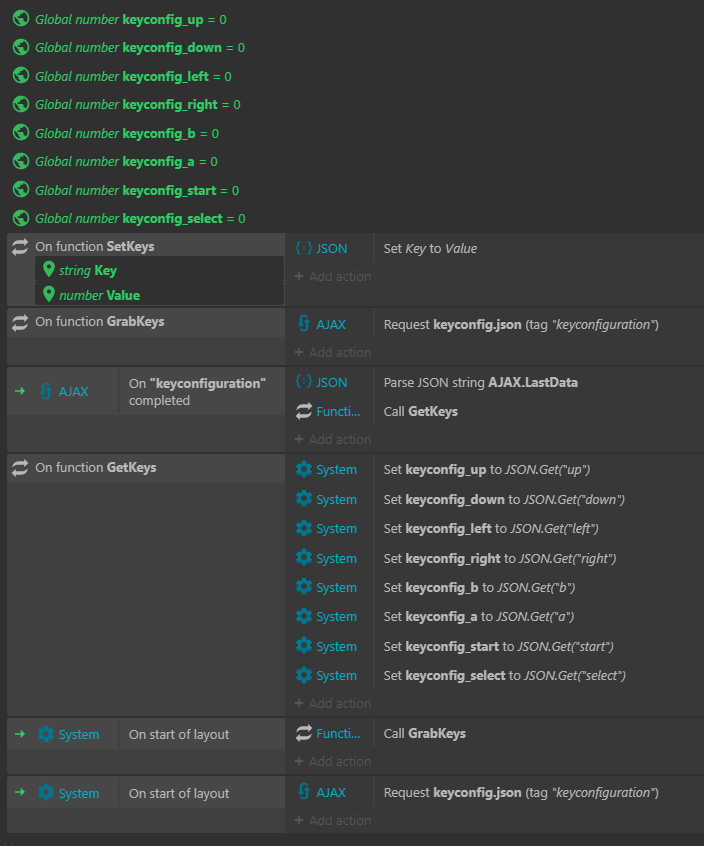This screenshot has width=704, height=846.
Task: Click the System gear icon for Set keyconfig_up
Action: point(304,469)
